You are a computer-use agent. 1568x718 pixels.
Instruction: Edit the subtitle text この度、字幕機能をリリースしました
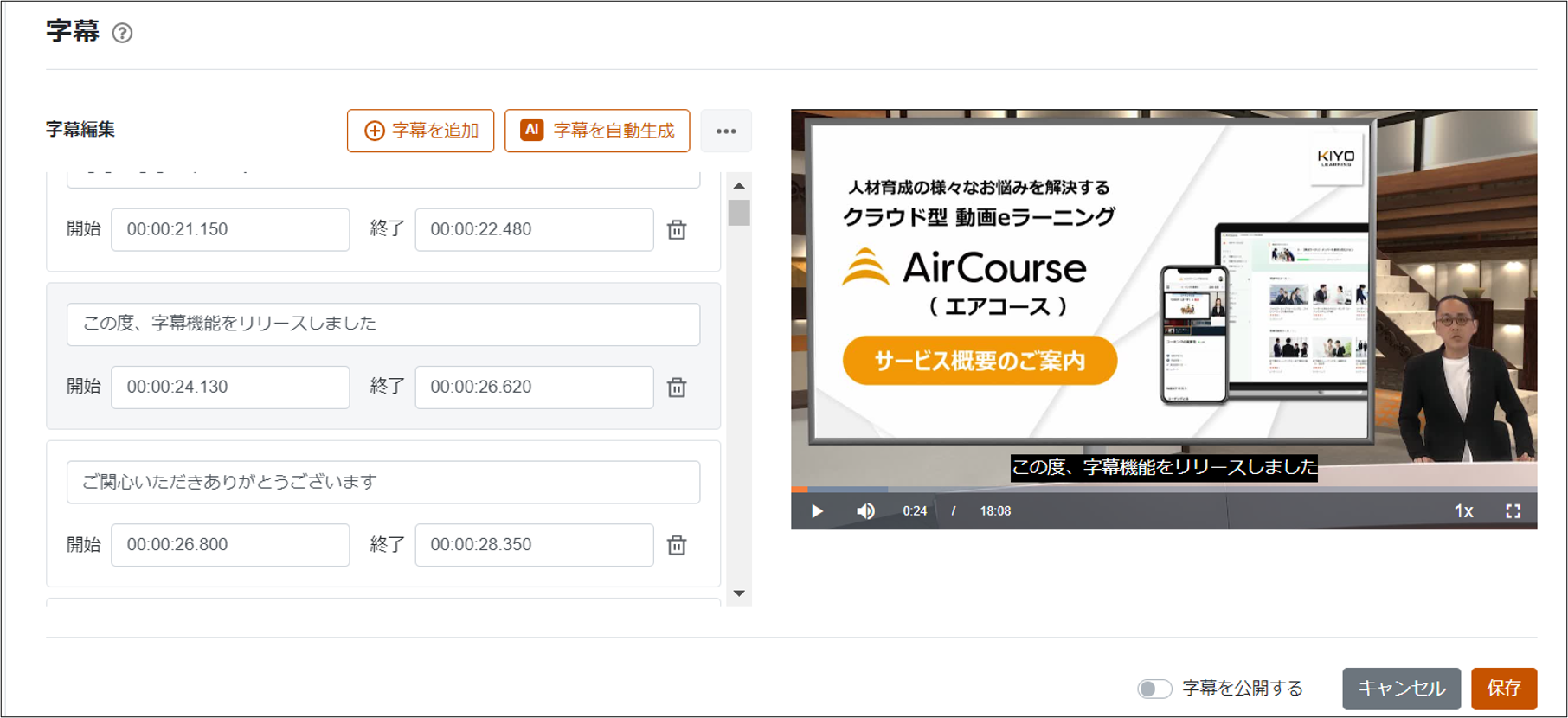pos(383,324)
